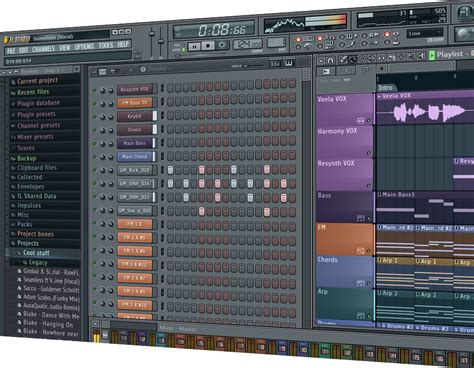Open the FILE menu
This screenshot has width=474, height=368.
point(11,51)
